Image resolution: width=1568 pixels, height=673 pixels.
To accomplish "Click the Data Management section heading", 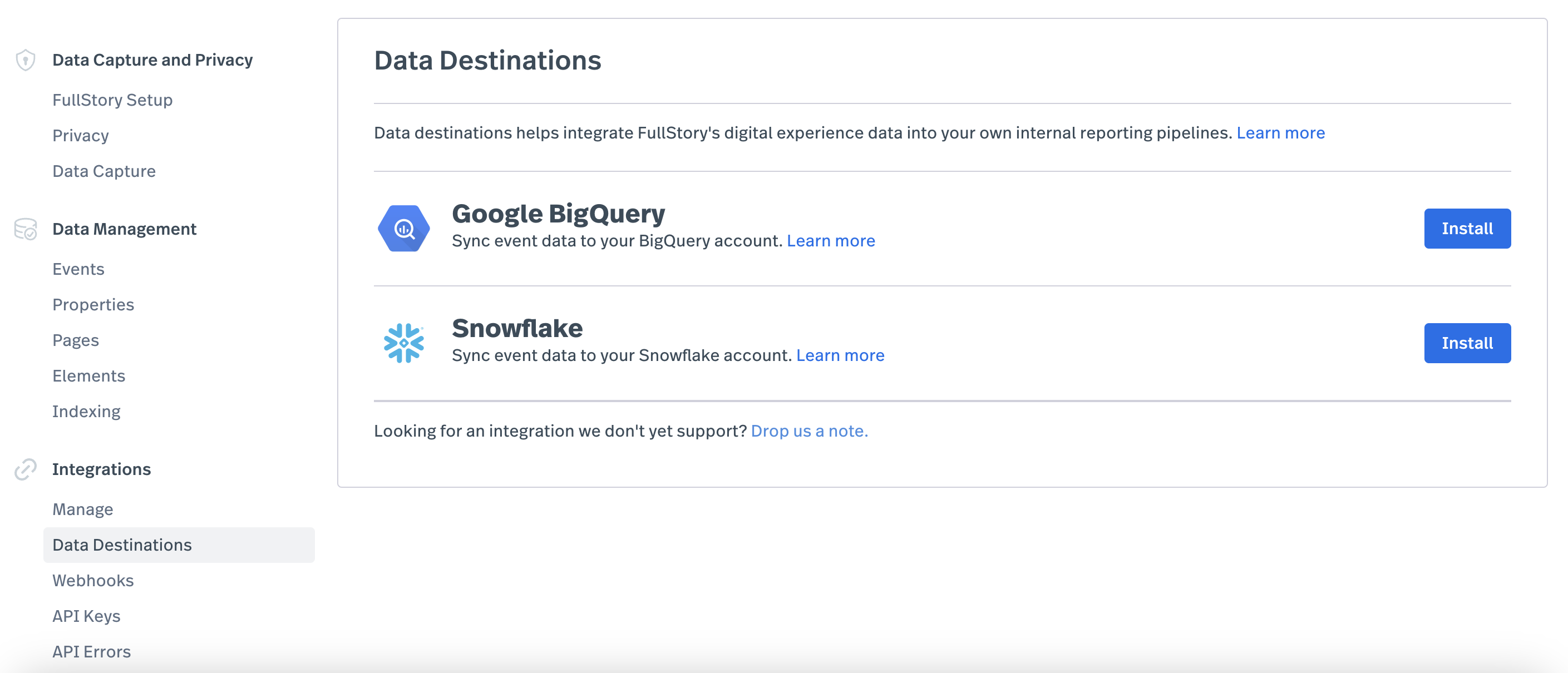I will pyautogui.click(x=124, y=229).
